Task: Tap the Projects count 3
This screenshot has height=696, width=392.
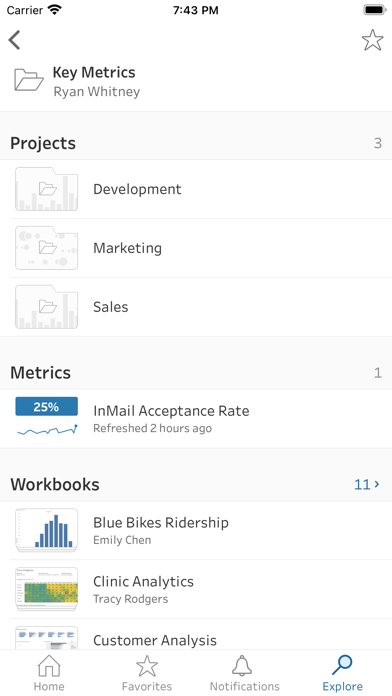Action: (377, 143)
